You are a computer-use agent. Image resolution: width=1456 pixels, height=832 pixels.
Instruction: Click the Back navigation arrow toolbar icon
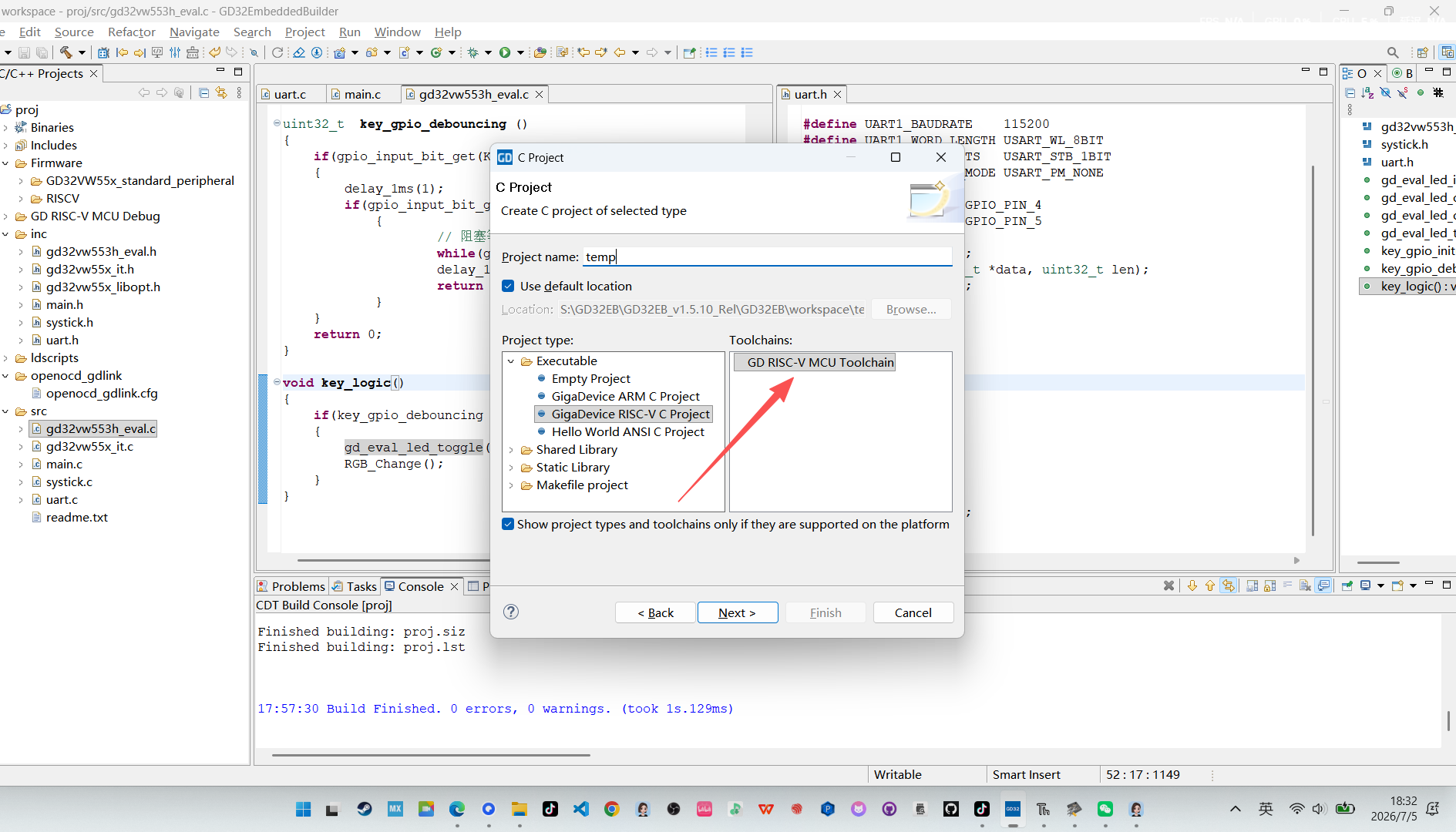(620, 52)
